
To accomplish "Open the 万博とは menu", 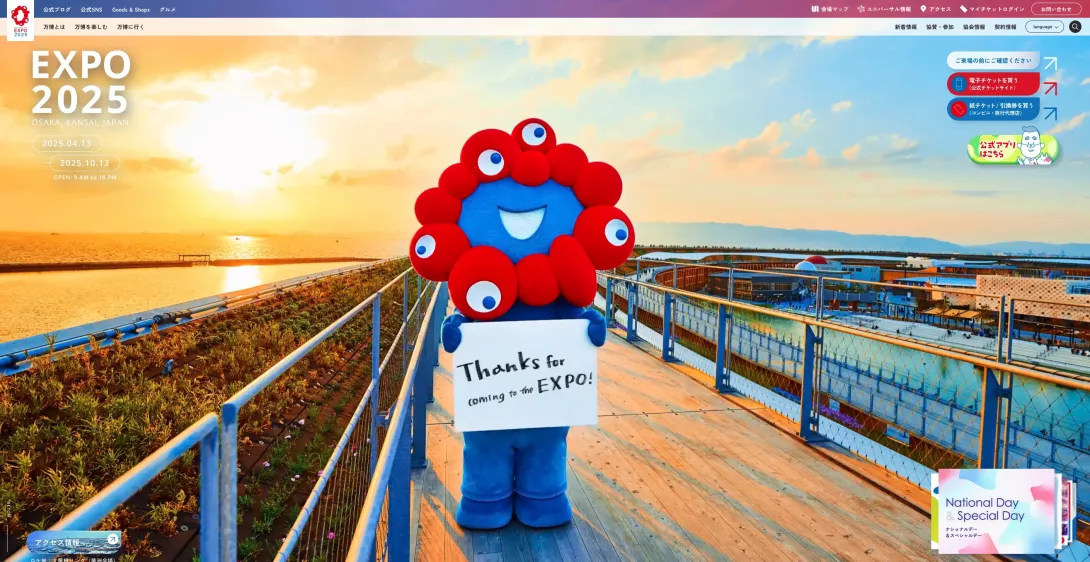I will tap(54, 27).
